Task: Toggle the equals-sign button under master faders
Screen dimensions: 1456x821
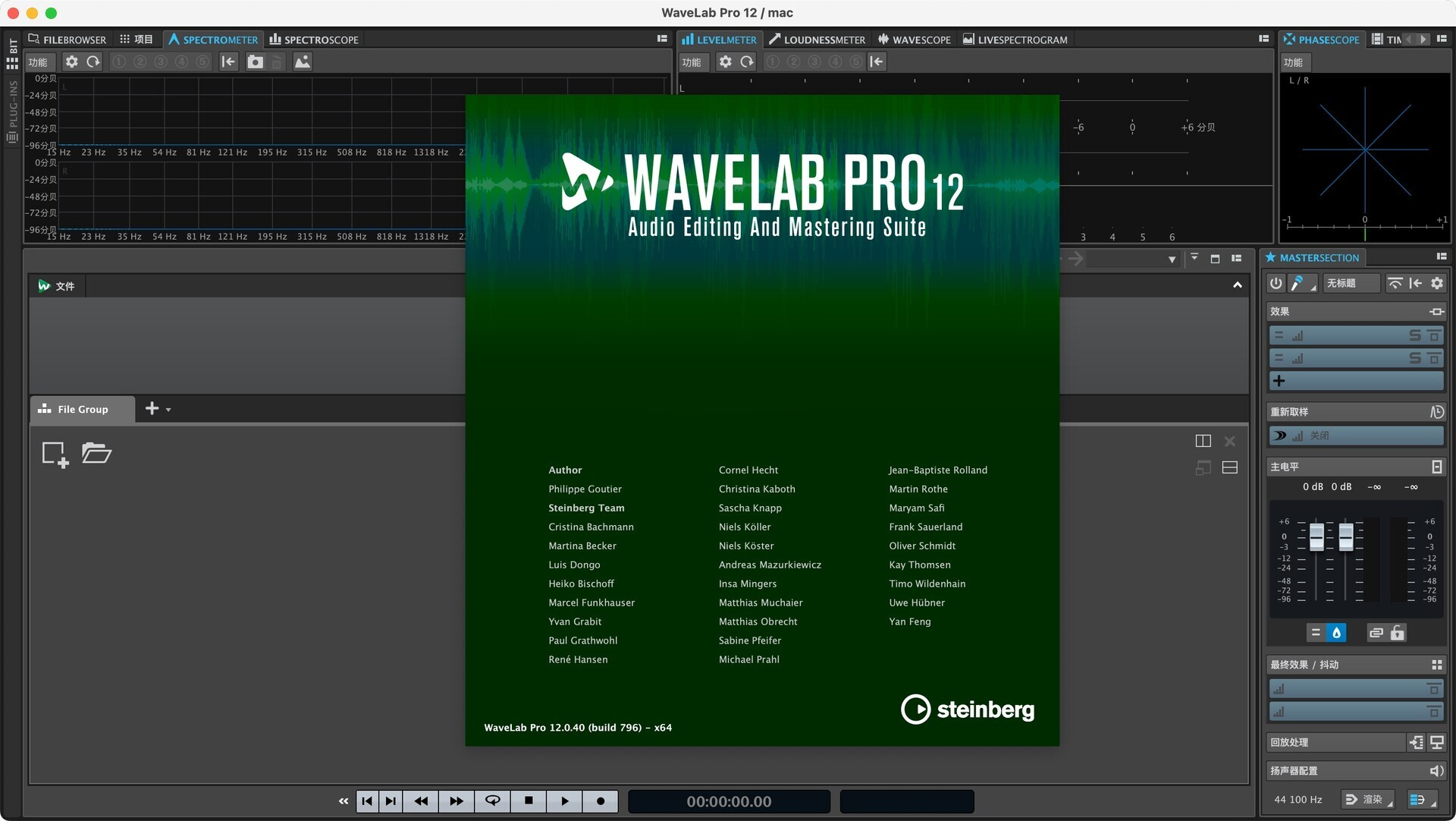Action: tap(1316, 633)
